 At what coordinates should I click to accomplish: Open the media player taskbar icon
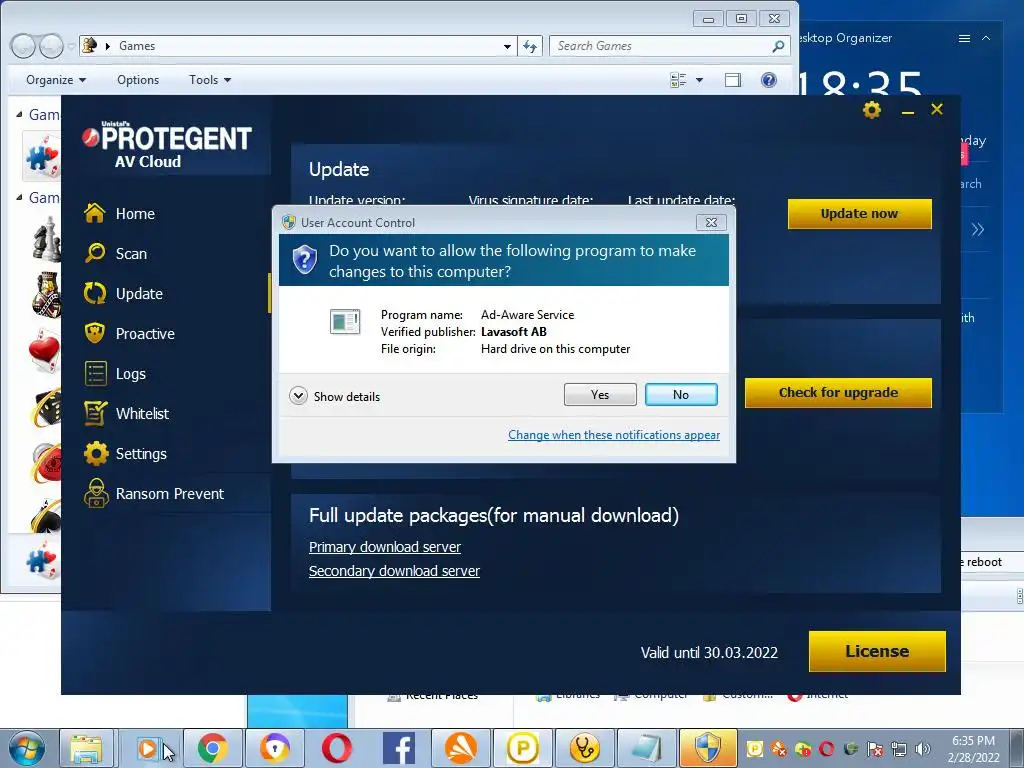click(148, 748)
